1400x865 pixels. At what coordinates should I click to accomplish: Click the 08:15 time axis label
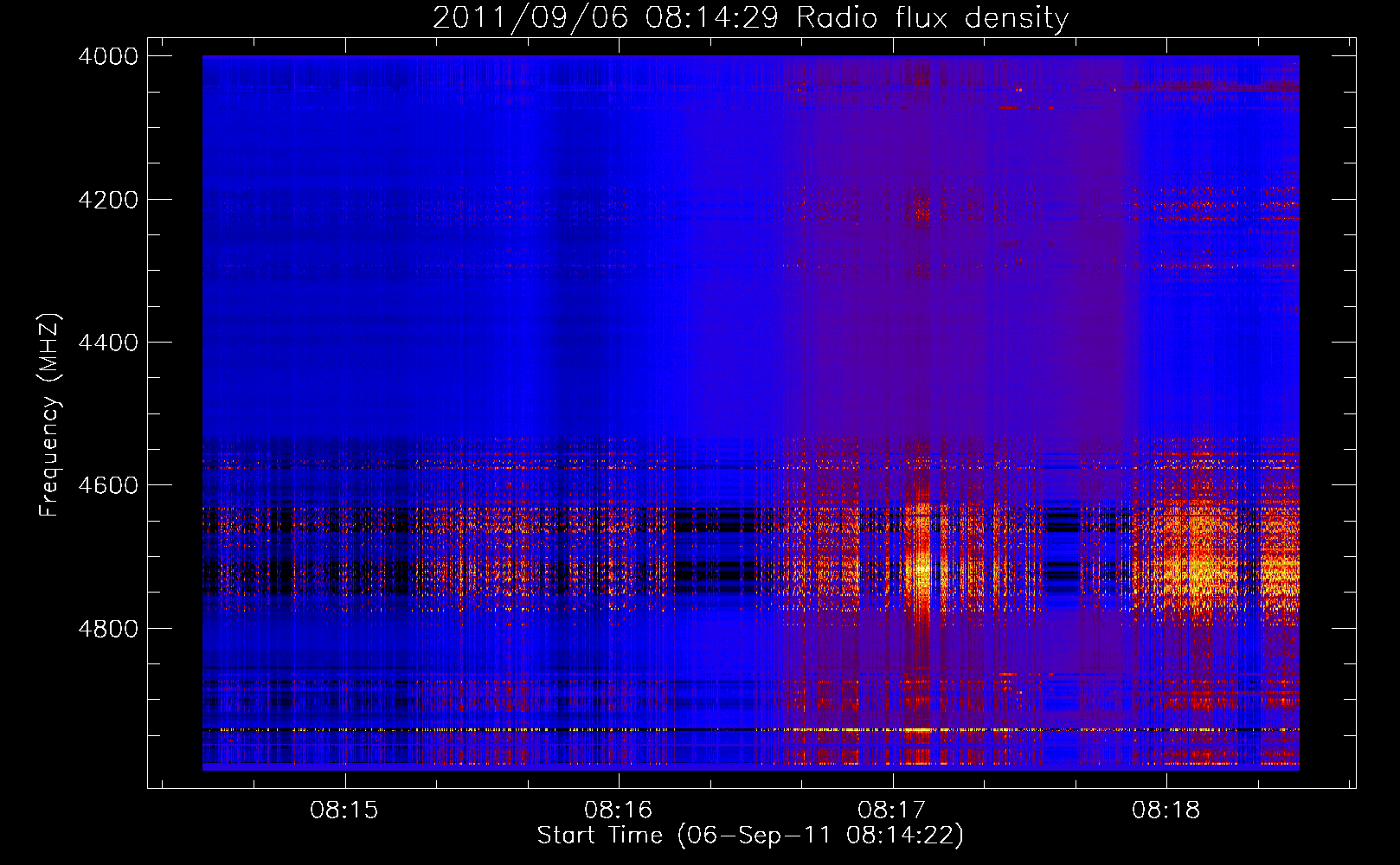tap(344, 811)
